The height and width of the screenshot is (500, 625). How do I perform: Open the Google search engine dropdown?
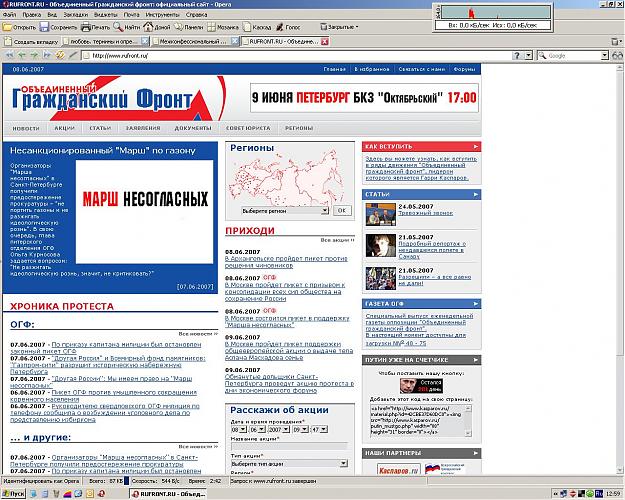pos(605,55)
